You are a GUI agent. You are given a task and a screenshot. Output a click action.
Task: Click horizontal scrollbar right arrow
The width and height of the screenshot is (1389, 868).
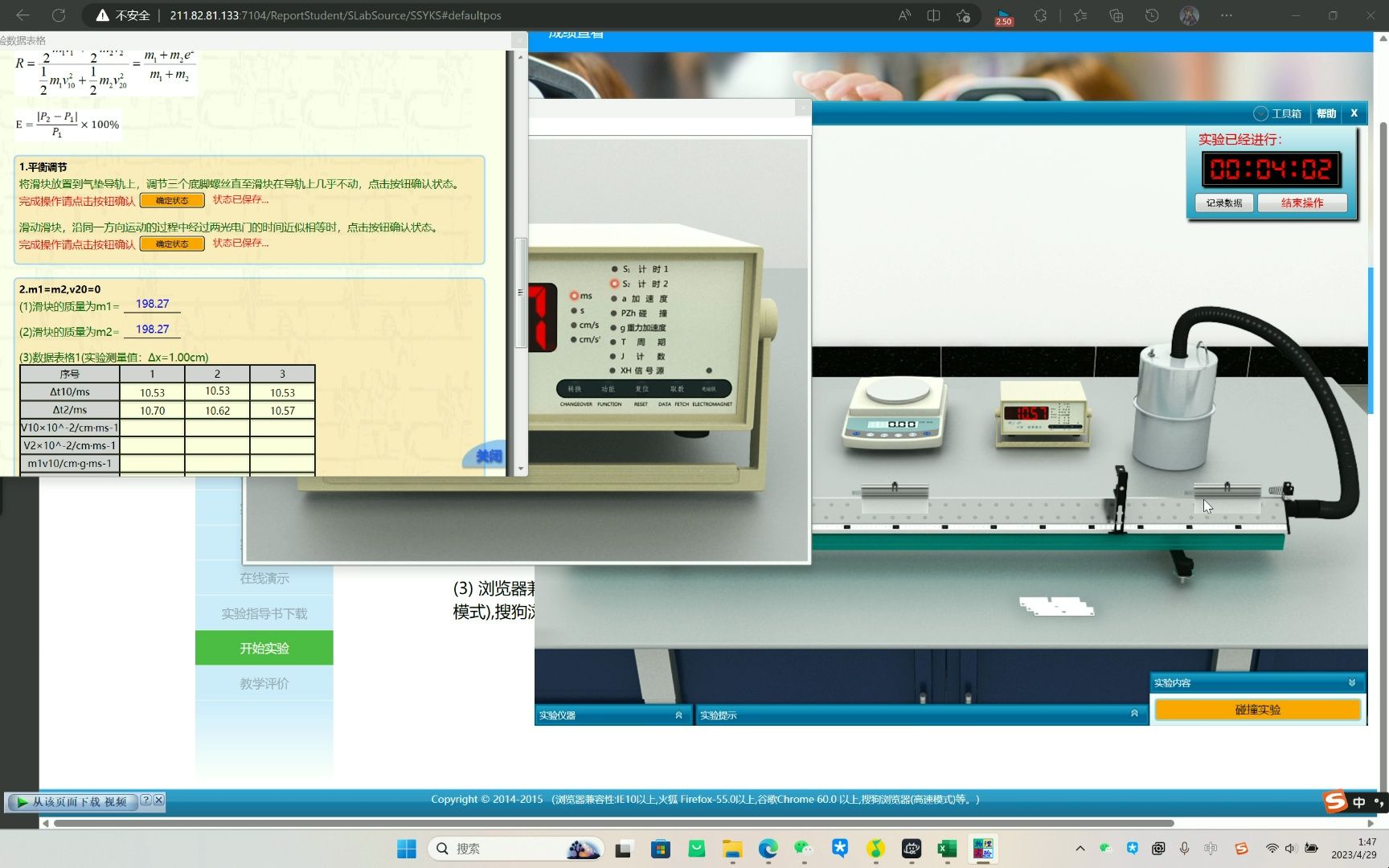tap(1371, 823)
